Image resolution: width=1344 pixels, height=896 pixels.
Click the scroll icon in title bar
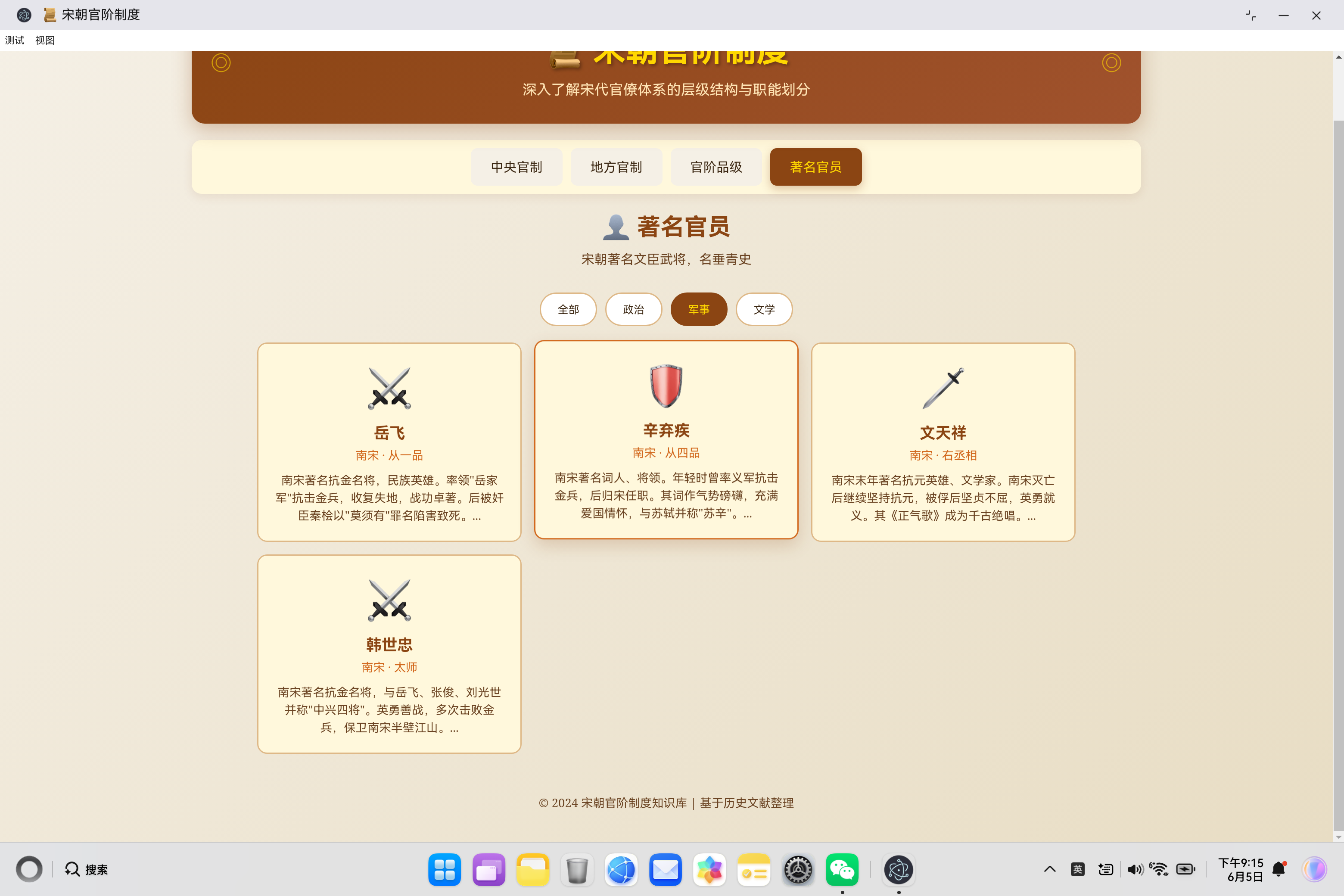tap(50, 15)
